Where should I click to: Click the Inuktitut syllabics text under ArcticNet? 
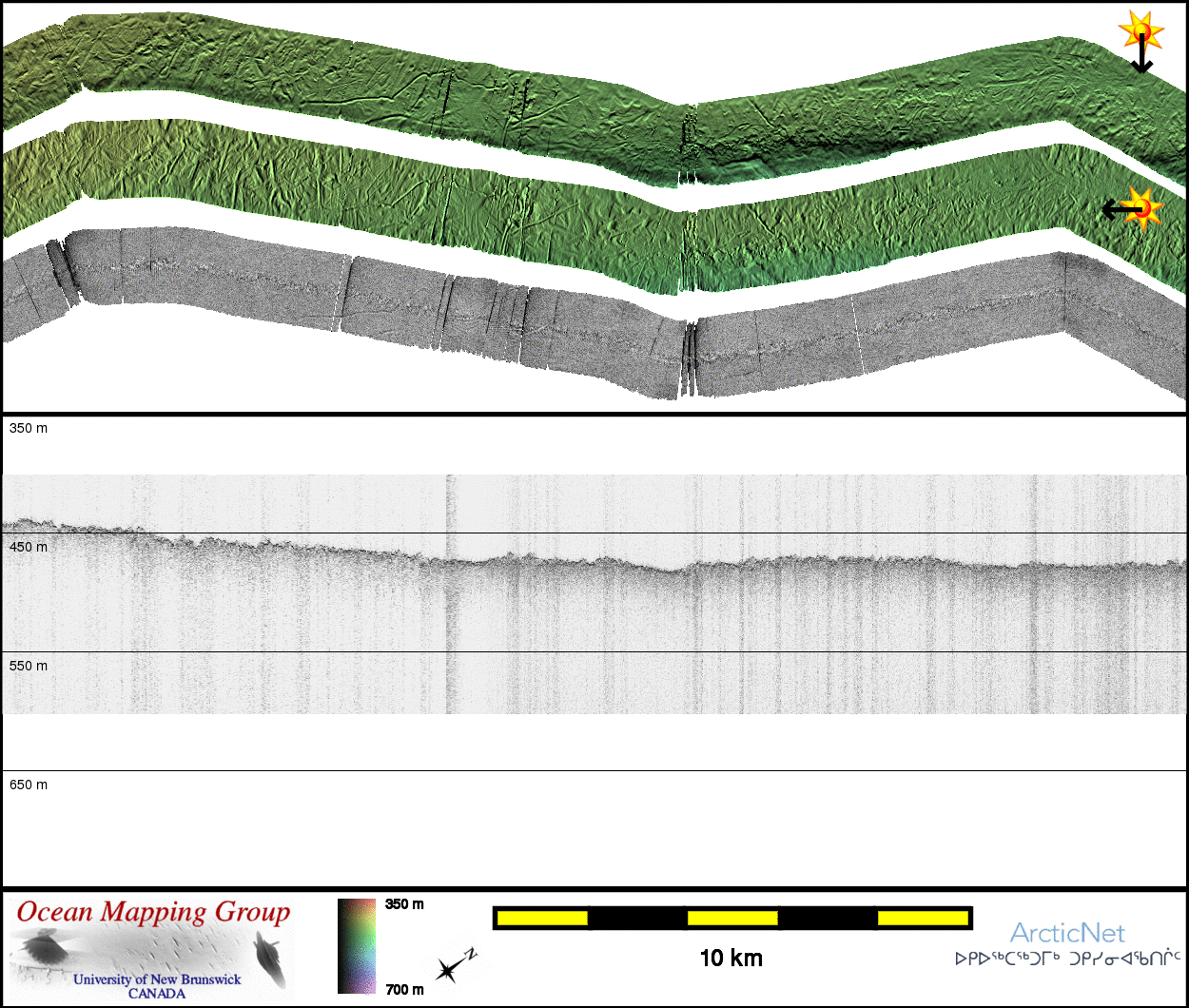pos(1067,959)
